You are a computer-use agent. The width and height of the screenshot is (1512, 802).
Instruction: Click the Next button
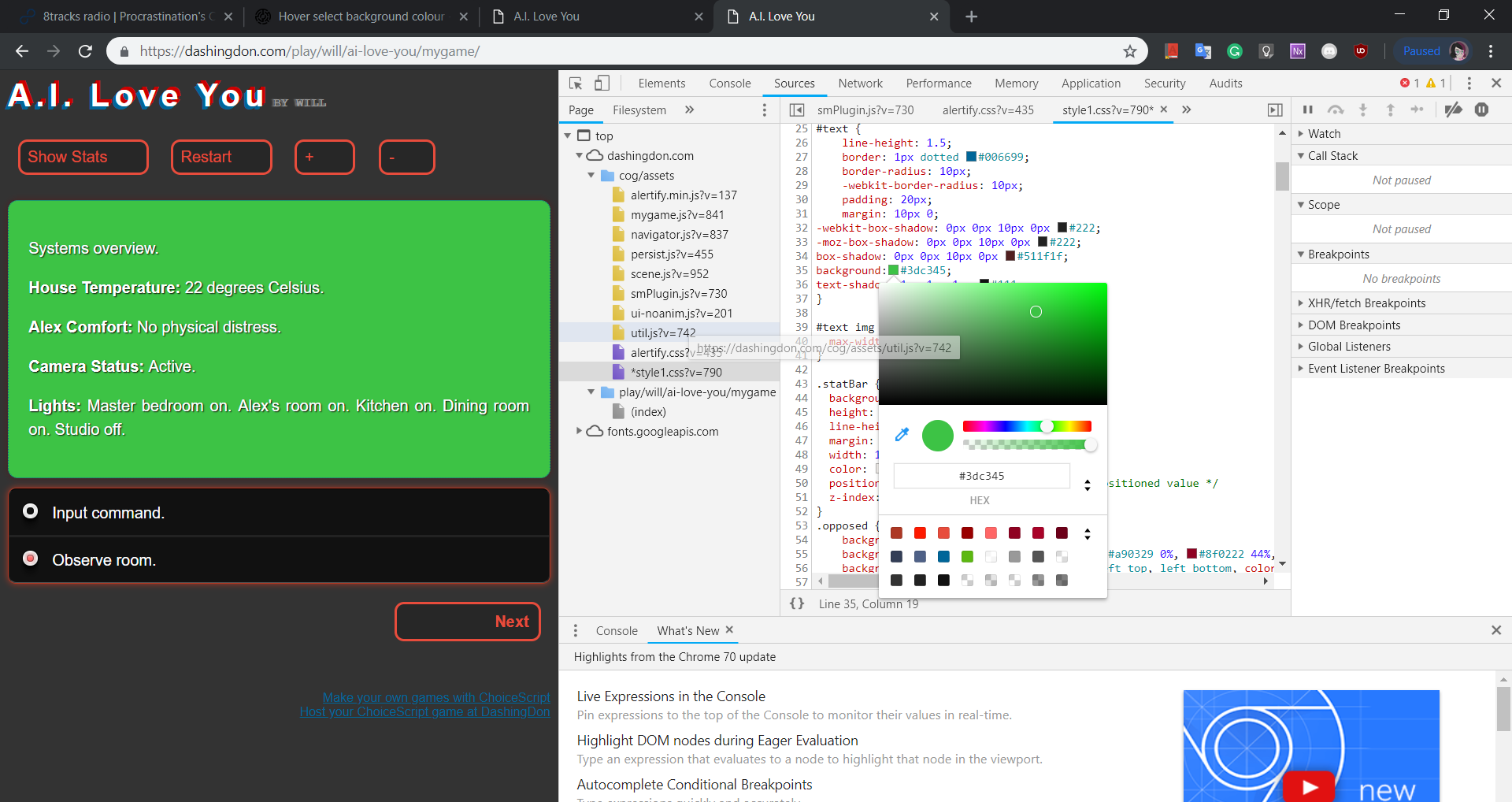point(468,622)
